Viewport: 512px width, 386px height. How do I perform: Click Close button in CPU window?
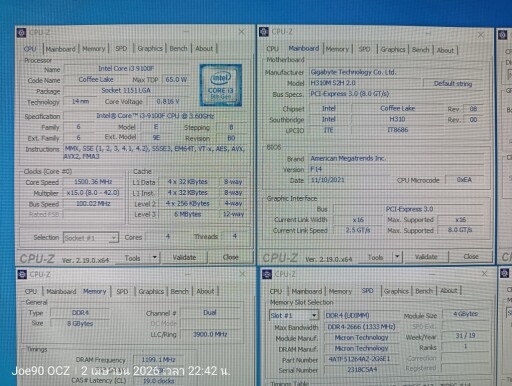(x=230, y=257)
